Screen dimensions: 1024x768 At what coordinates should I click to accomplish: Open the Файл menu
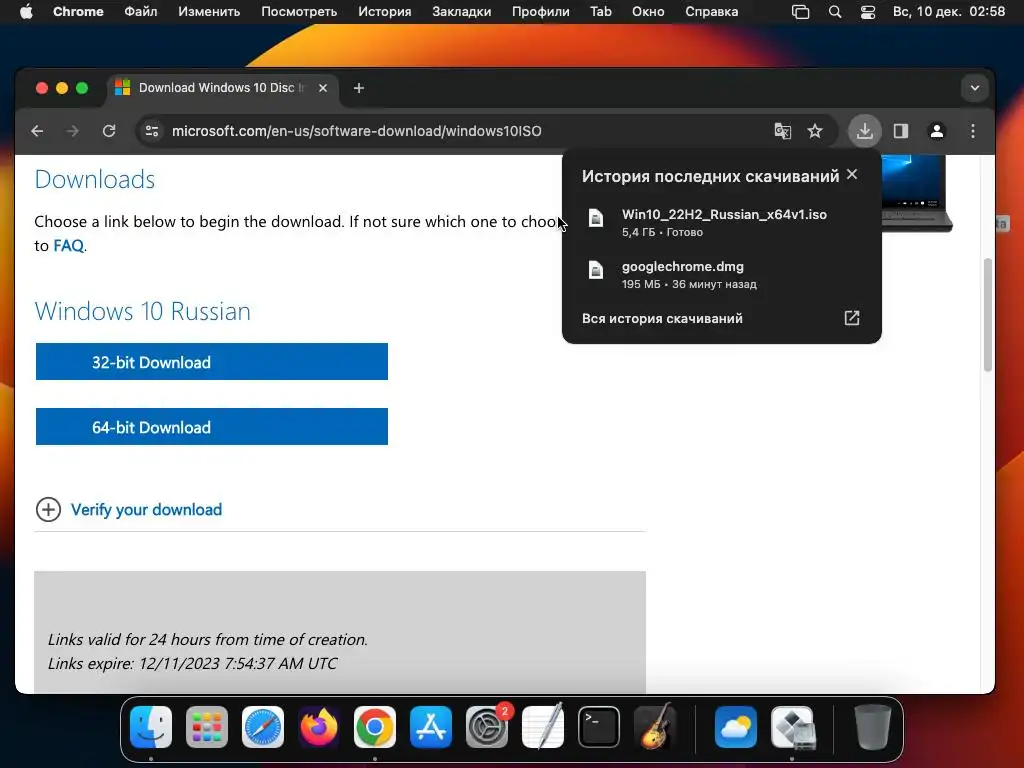tap(140, 12)
